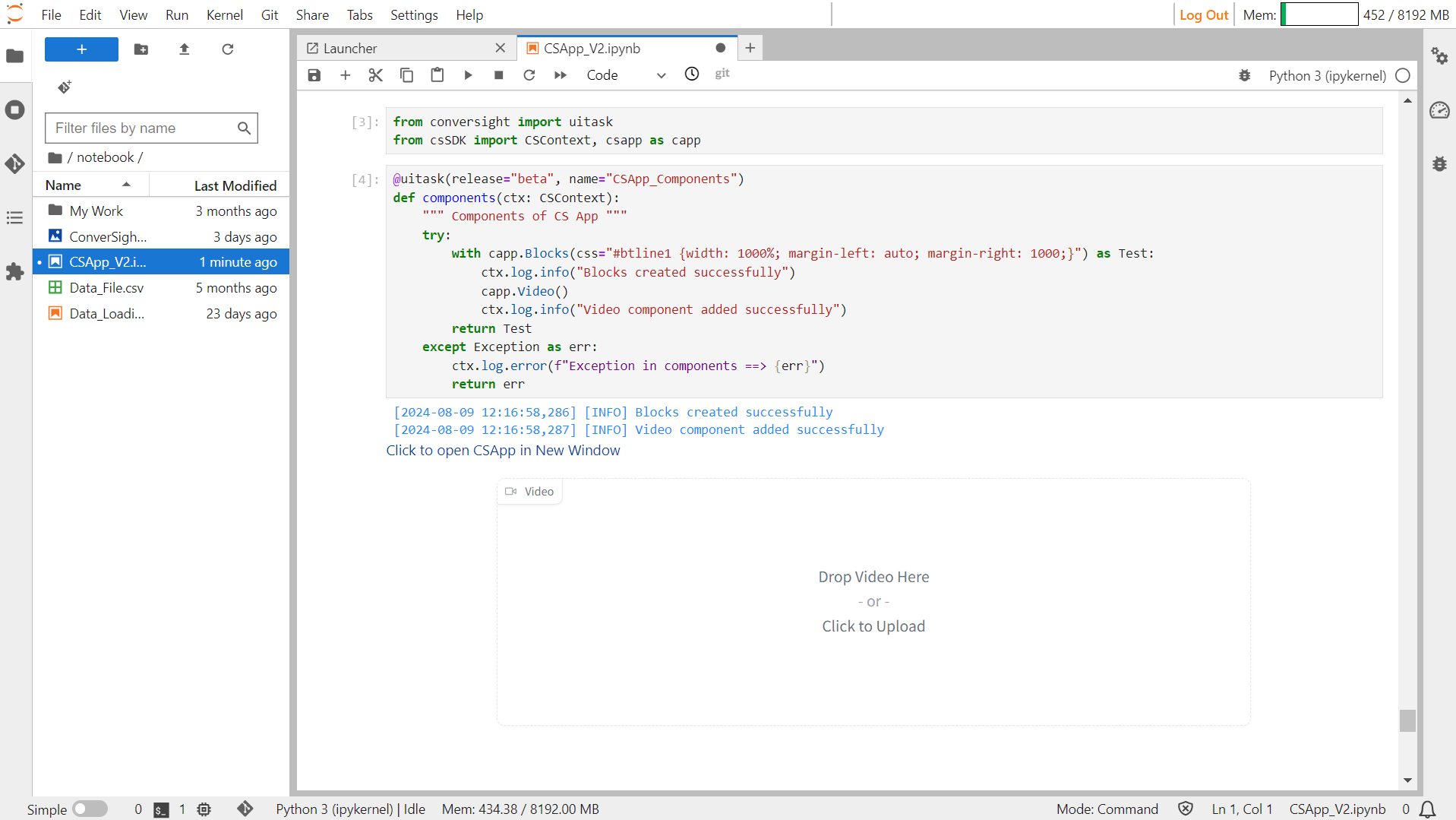The image size is (1456, 820).
Task: Copy the selected cell
Action: click(x=406, y=75)
